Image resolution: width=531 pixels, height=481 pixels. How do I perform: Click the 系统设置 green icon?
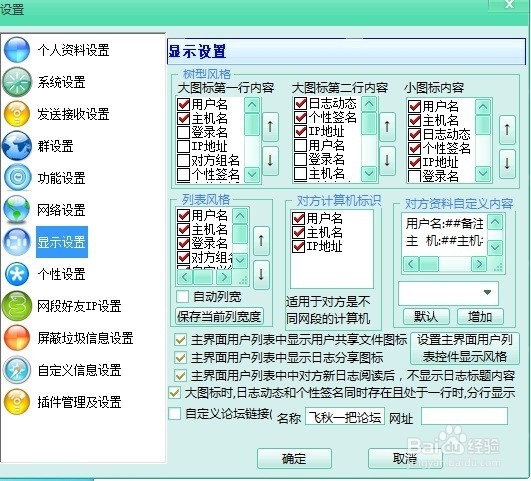tap(16, 82)
